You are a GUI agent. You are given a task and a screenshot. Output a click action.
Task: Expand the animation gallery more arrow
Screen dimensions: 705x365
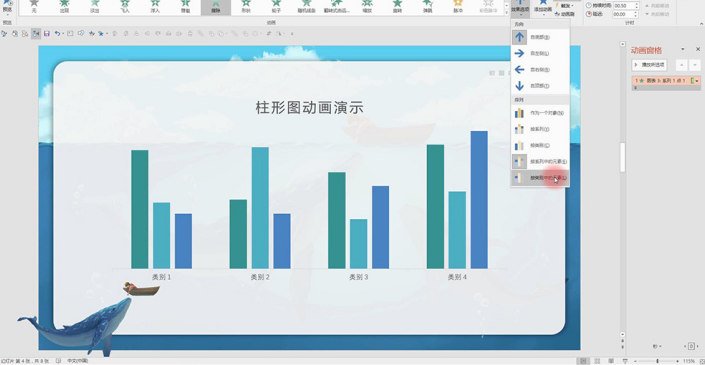tap(507, 13)
